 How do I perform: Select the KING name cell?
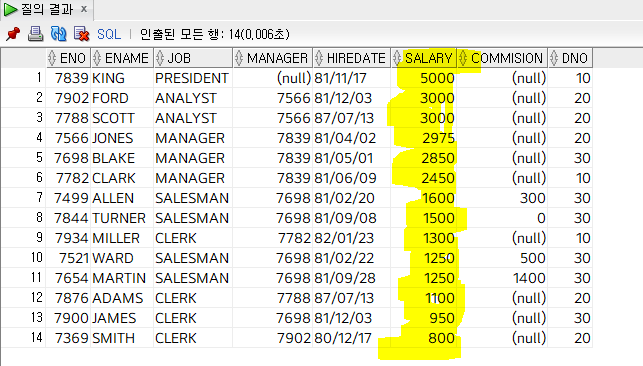pyautogui.click(x=122, y=78)
